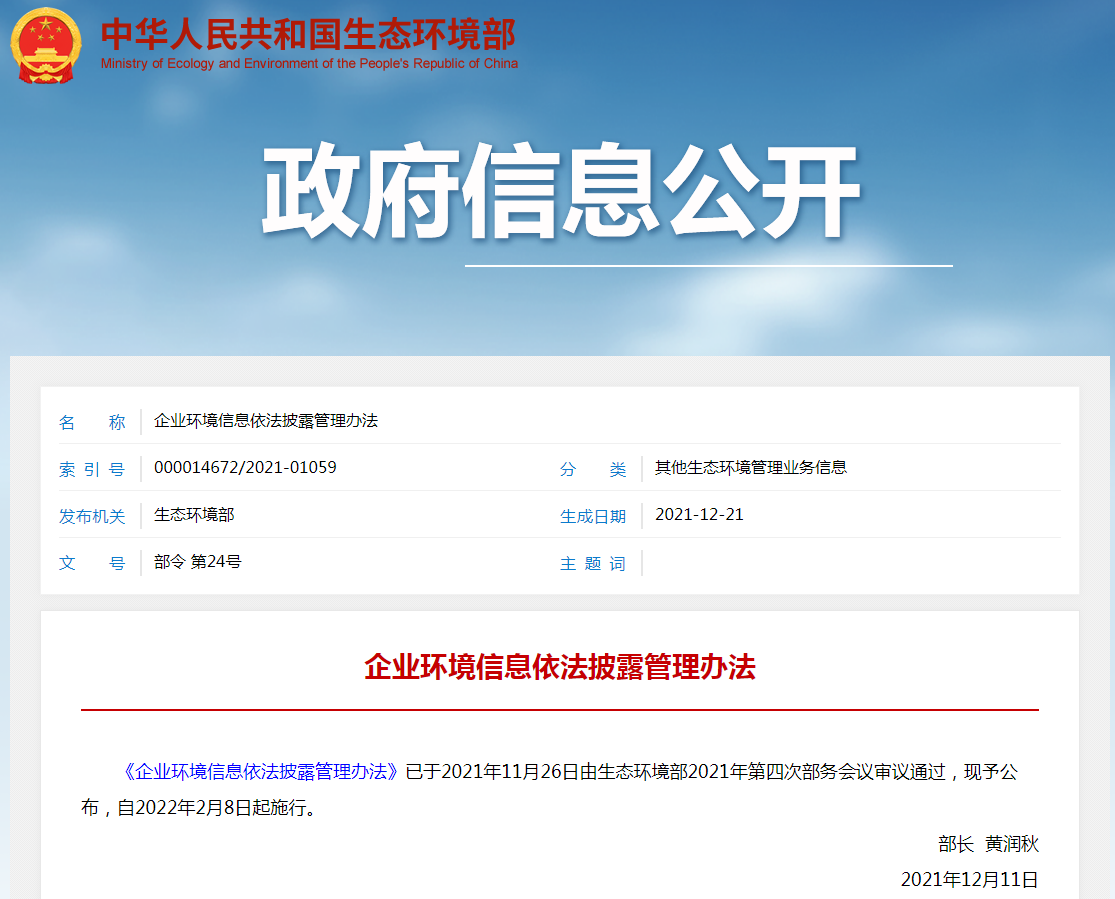The width and height of the screenshot is (1115, 899).
Task: Click the 文号 label
Action: coord(92,563)
